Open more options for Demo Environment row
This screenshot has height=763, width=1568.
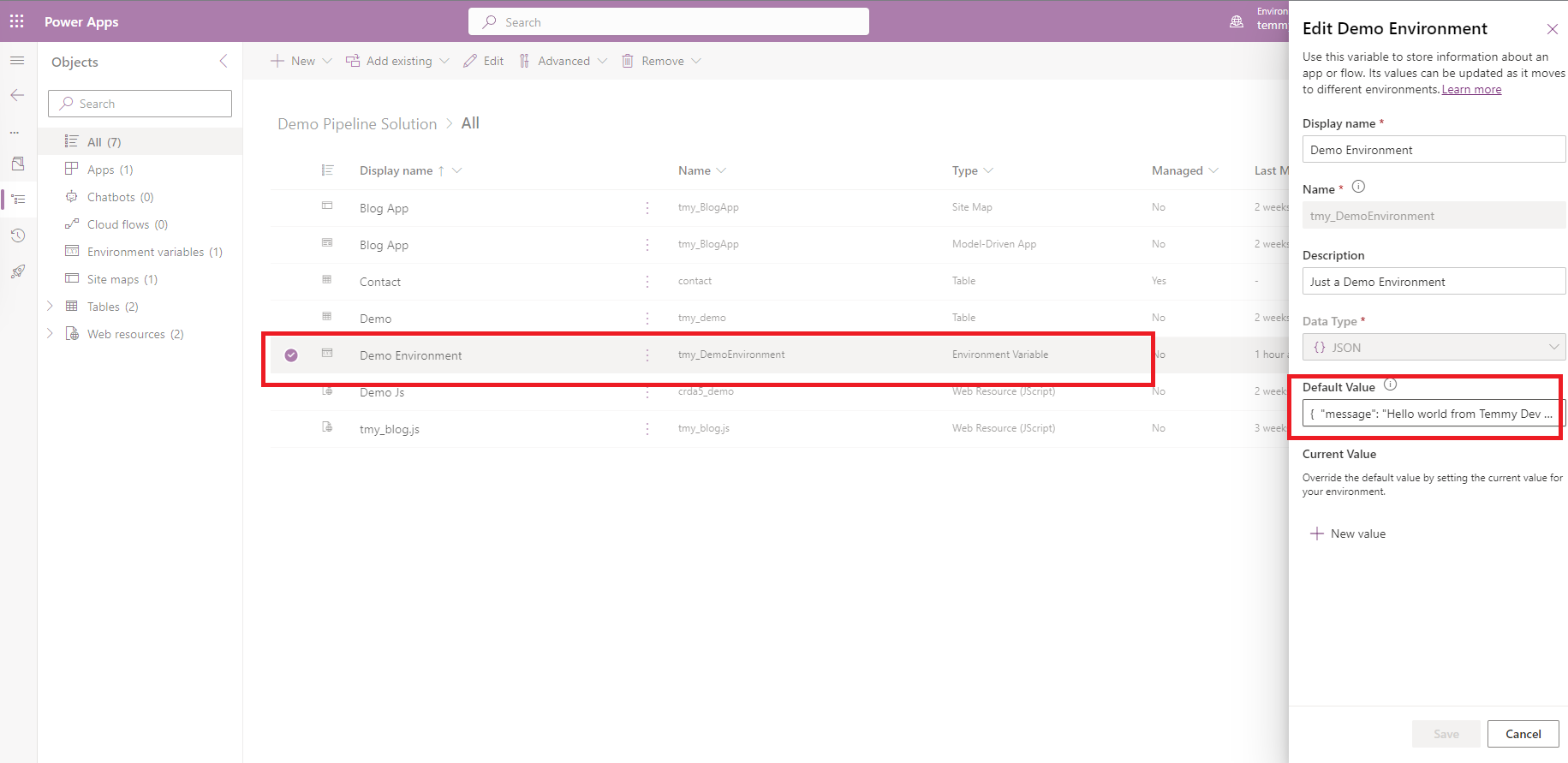647,355
